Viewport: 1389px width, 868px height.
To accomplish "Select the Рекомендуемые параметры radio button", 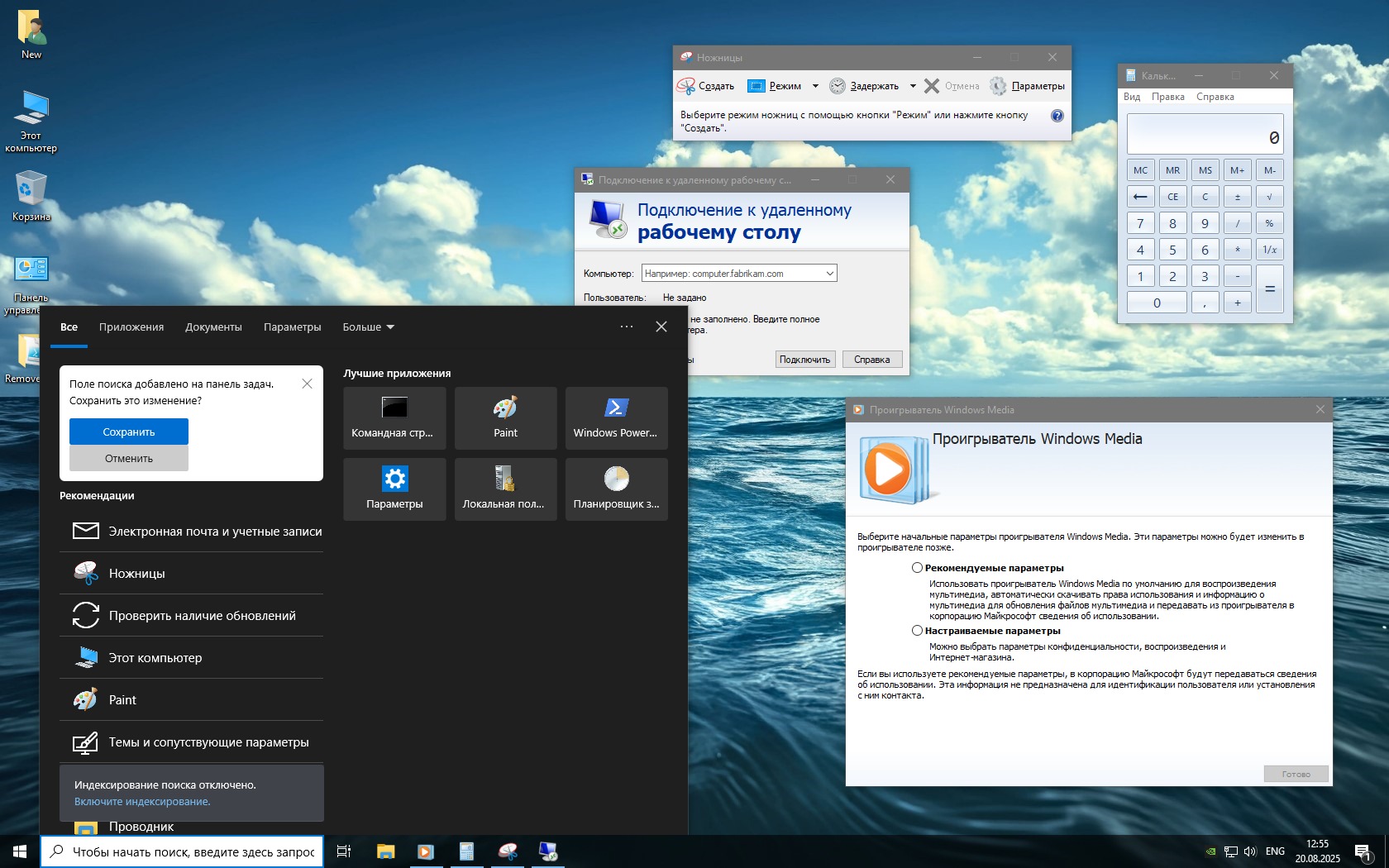I will click(x=917, y=568).
